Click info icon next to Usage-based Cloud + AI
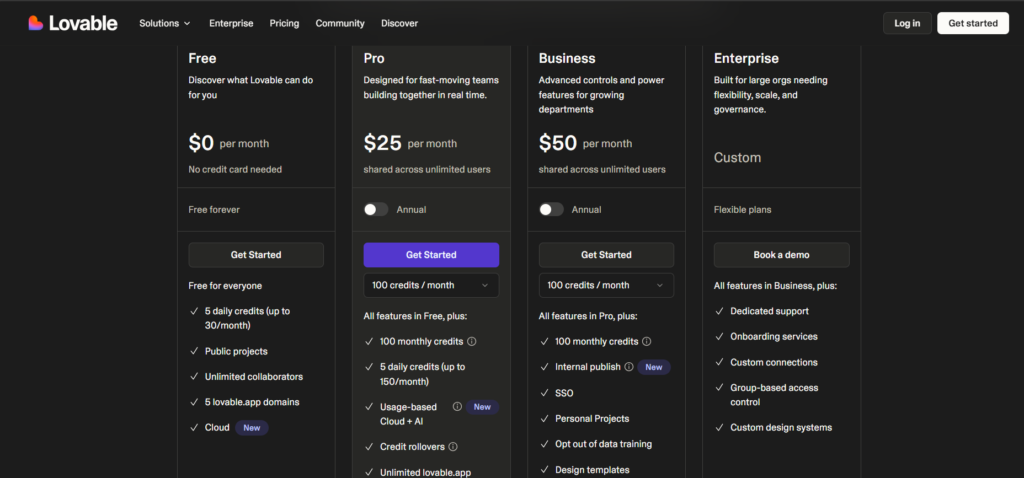Image resolution: width=1024 pixels, height=478 pixels. click(457, 407)
